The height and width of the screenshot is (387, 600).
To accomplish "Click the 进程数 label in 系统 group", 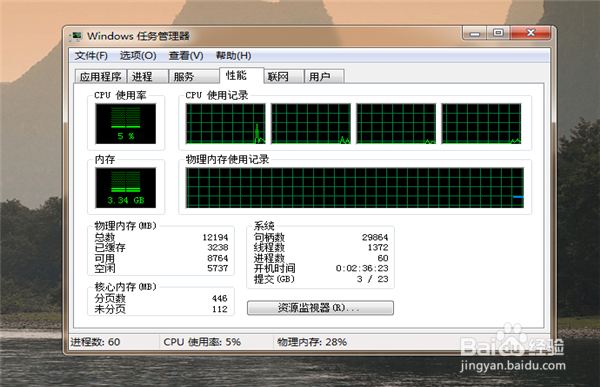I will point(269,258).
